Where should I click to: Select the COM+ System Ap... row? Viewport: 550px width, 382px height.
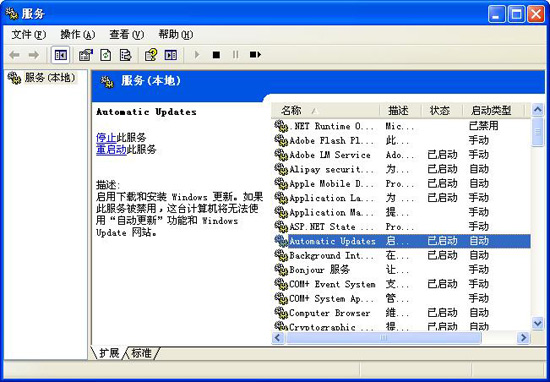402,299
